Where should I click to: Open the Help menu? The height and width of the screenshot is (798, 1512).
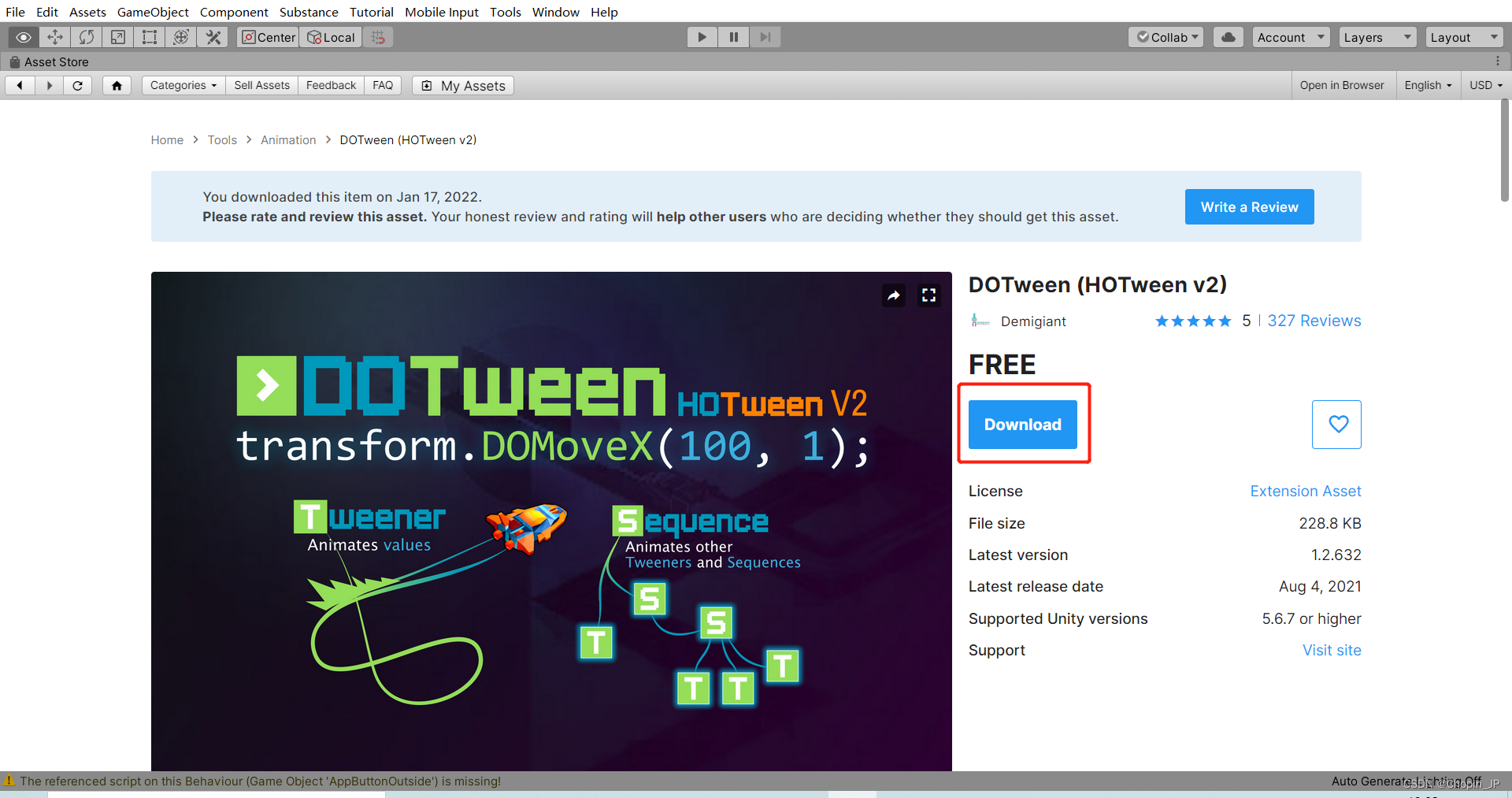tap(604, 12)
